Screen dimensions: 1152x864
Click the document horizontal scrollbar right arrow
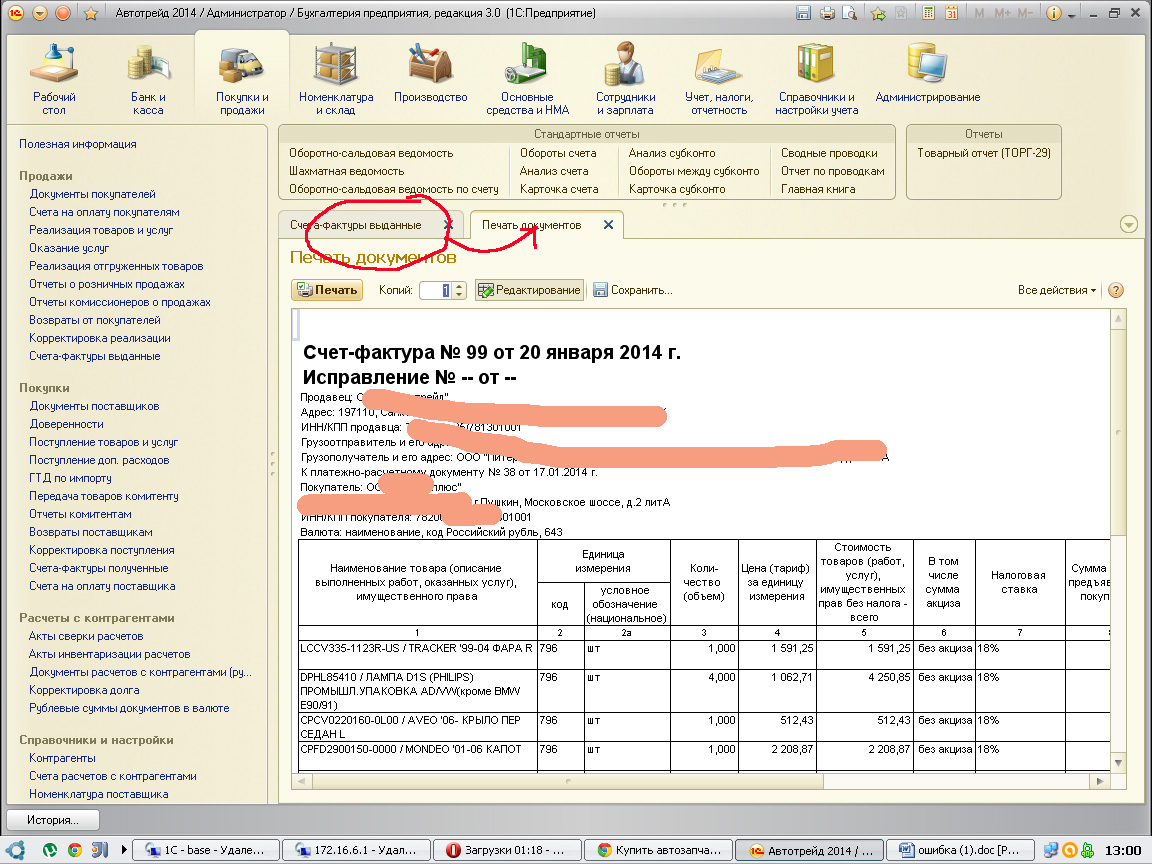click(1100, 781)
